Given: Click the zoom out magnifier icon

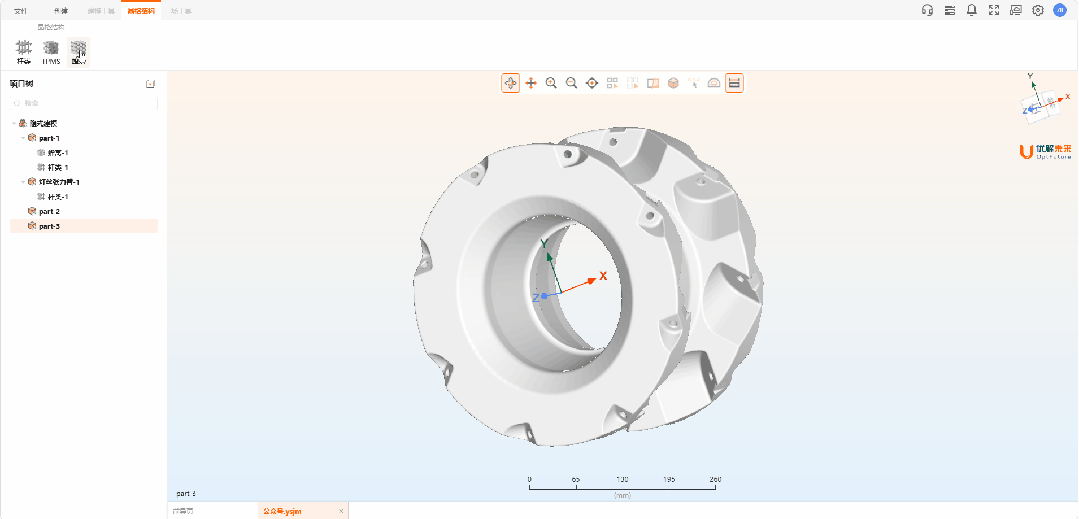Looking at the screenshot, I should [x=571, y=83].
